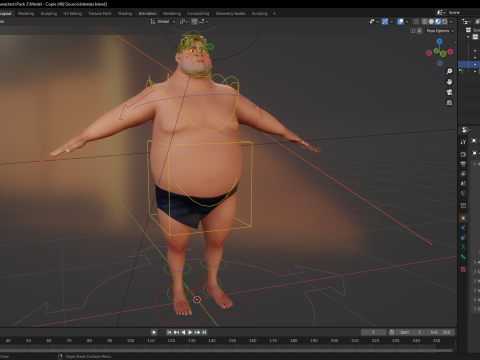The image size is (480, 360).
Task: Open Global transform orientation dropdown
Action: point(163,21)
